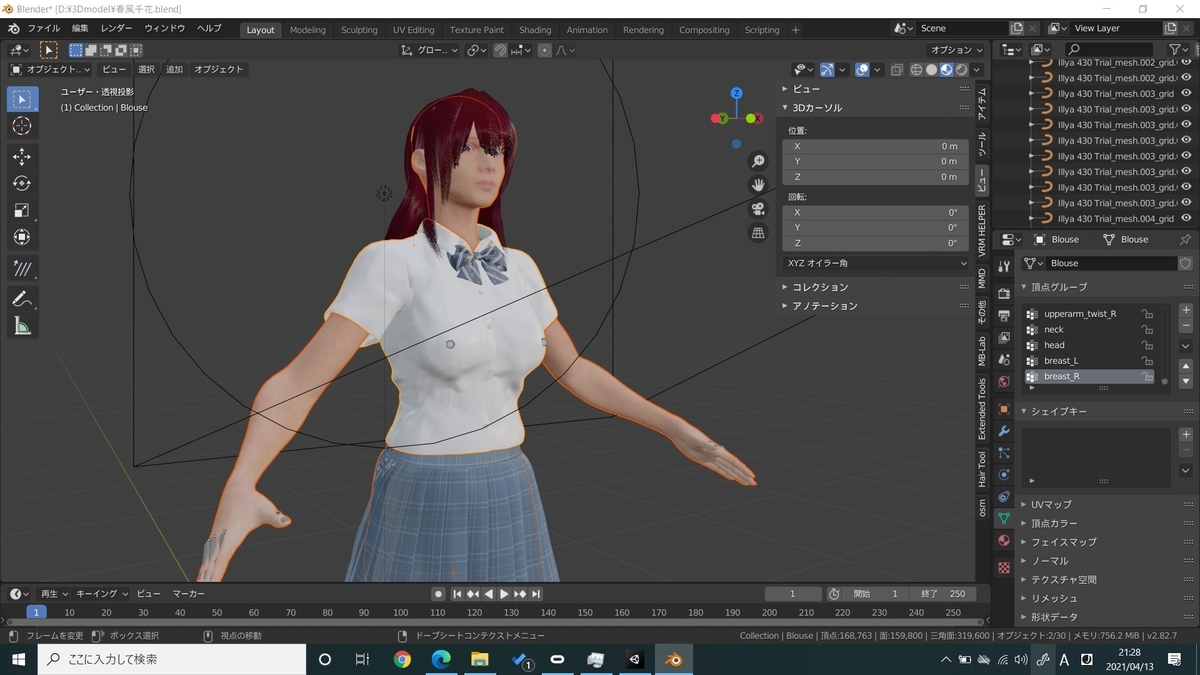Click the current frame number field
This screenshot has width=1200, height=675.
click(x=793, y=594)
